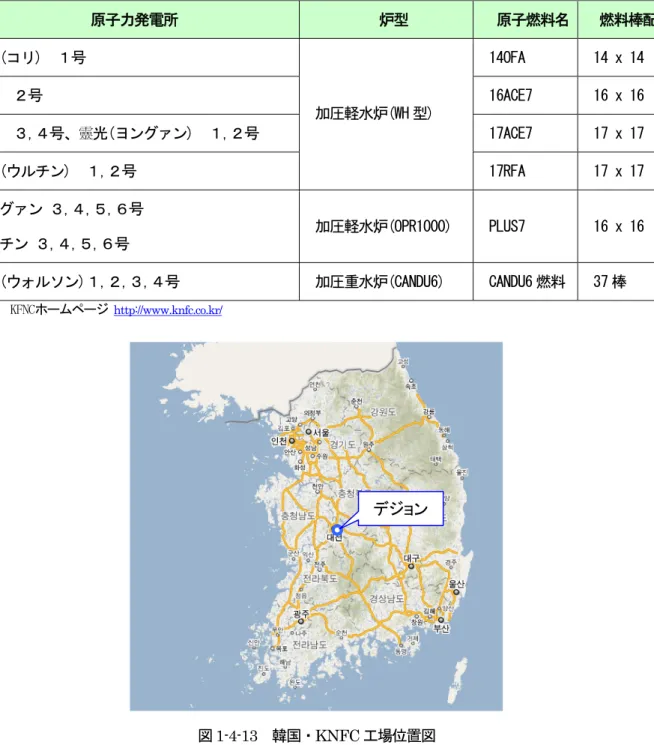Click the 인천 city label on map

click(x=279, y=441)
